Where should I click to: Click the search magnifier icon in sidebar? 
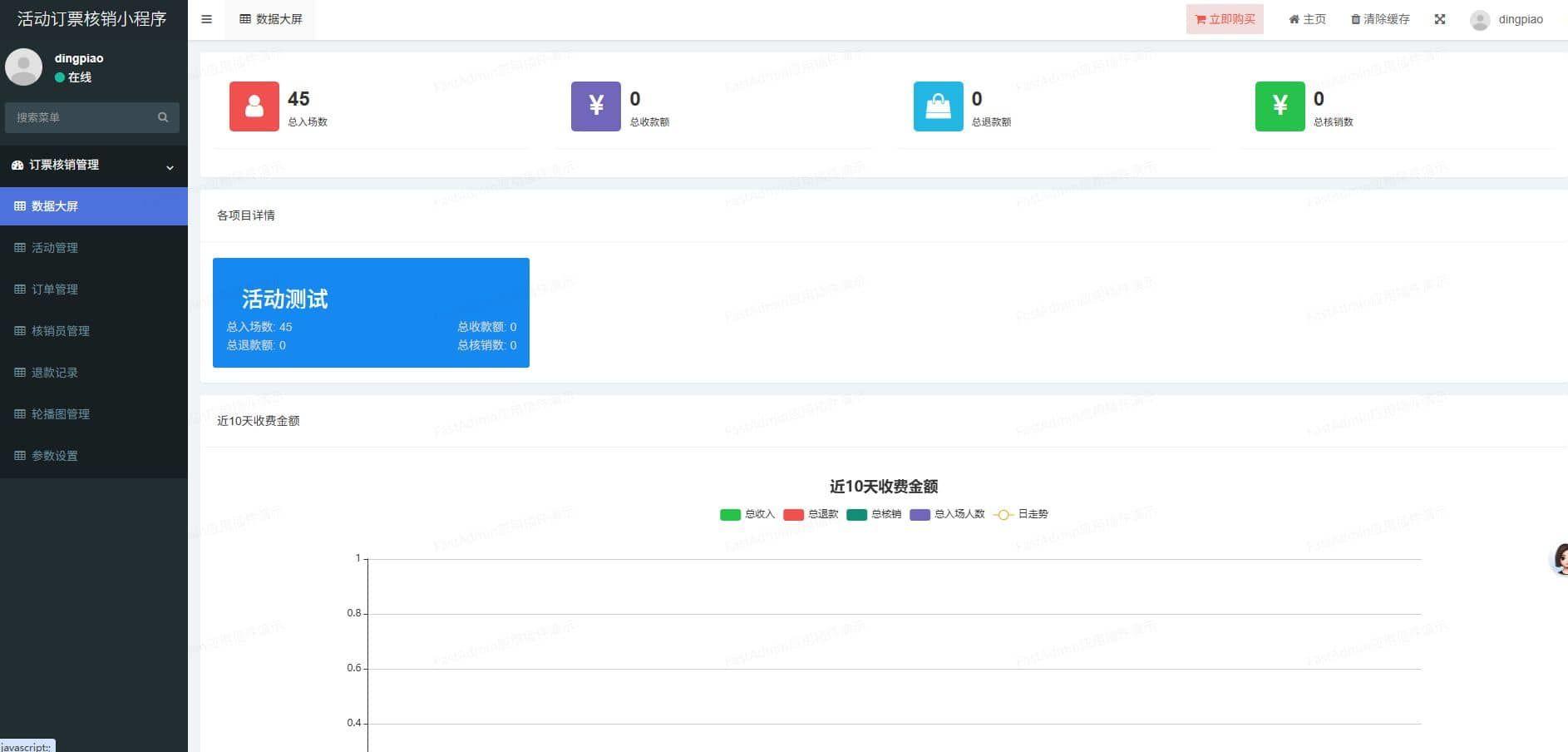[163, 117]
